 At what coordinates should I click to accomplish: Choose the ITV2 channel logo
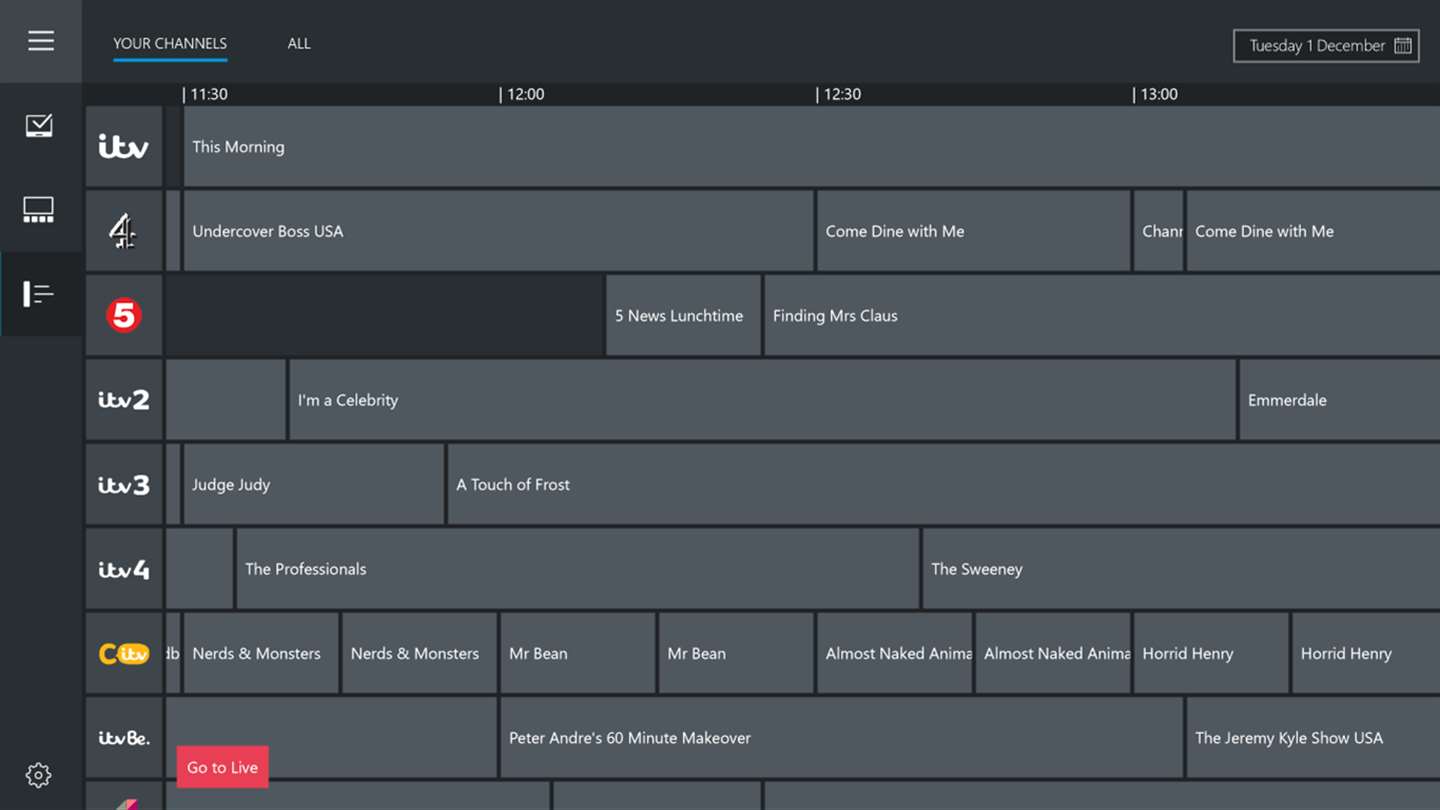[124, 400]
